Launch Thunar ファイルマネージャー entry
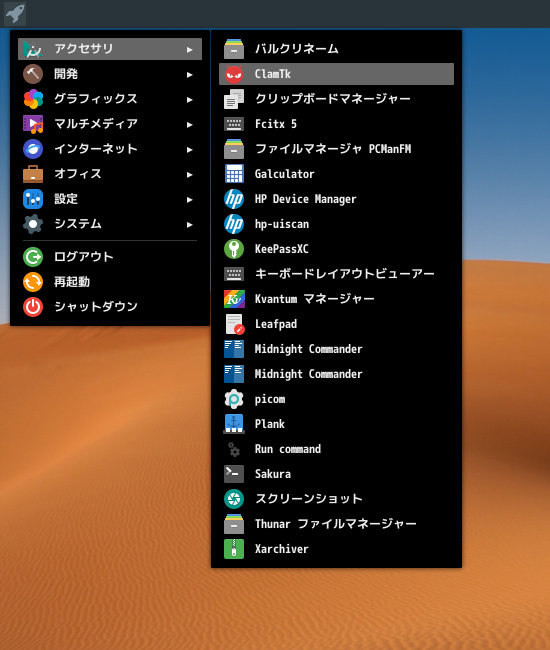Screen dimensions: 550x650 click(x=336, y=524)
